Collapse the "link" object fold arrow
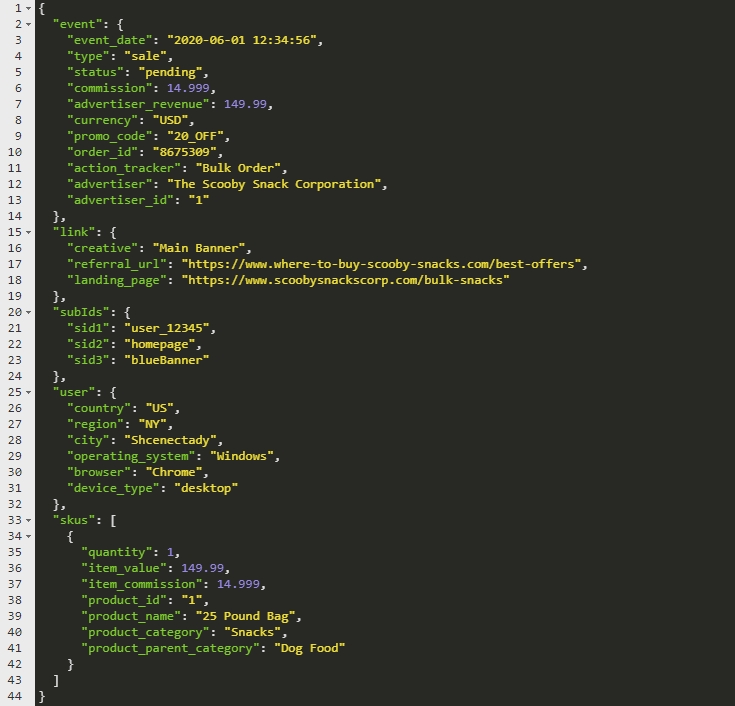Image resolution: width=735 pixels, height=706 pixels. pos(29,233)
